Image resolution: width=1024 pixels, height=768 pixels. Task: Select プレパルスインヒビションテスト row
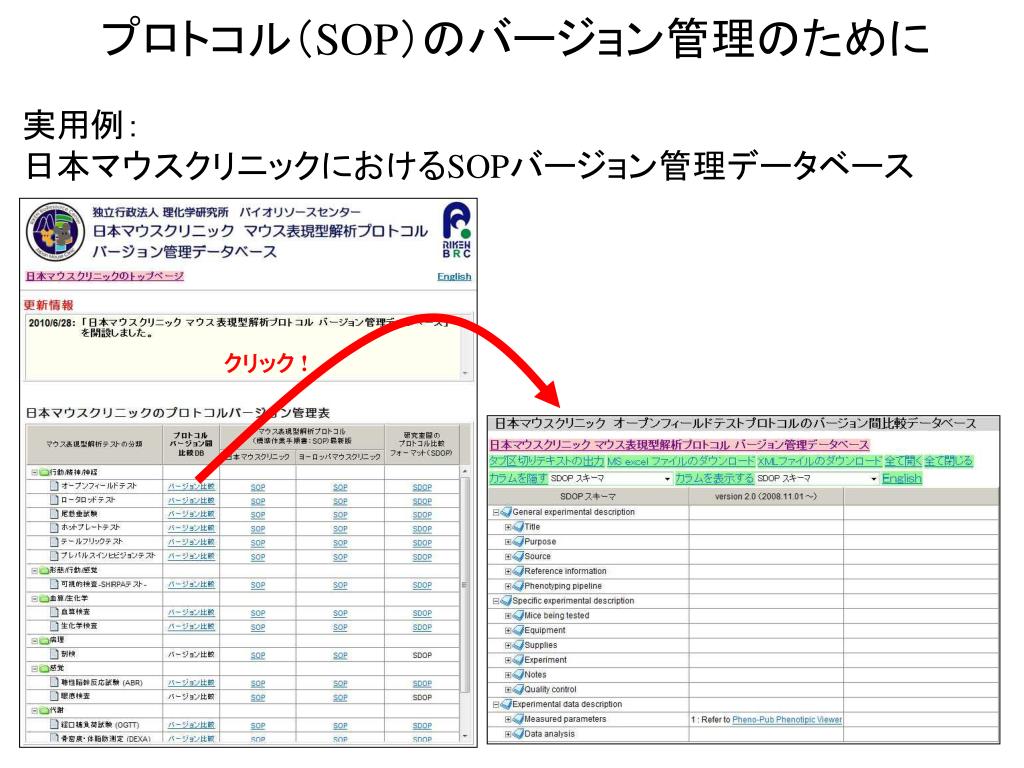[x=243, y=556]
